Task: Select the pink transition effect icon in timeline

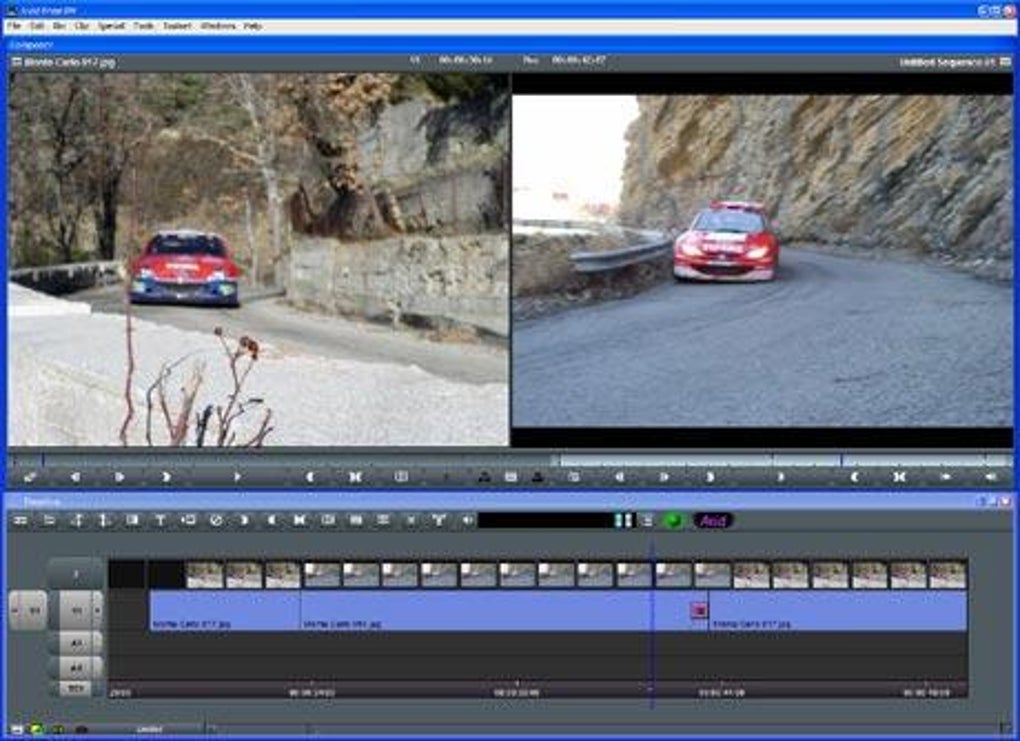Action: 699,610
